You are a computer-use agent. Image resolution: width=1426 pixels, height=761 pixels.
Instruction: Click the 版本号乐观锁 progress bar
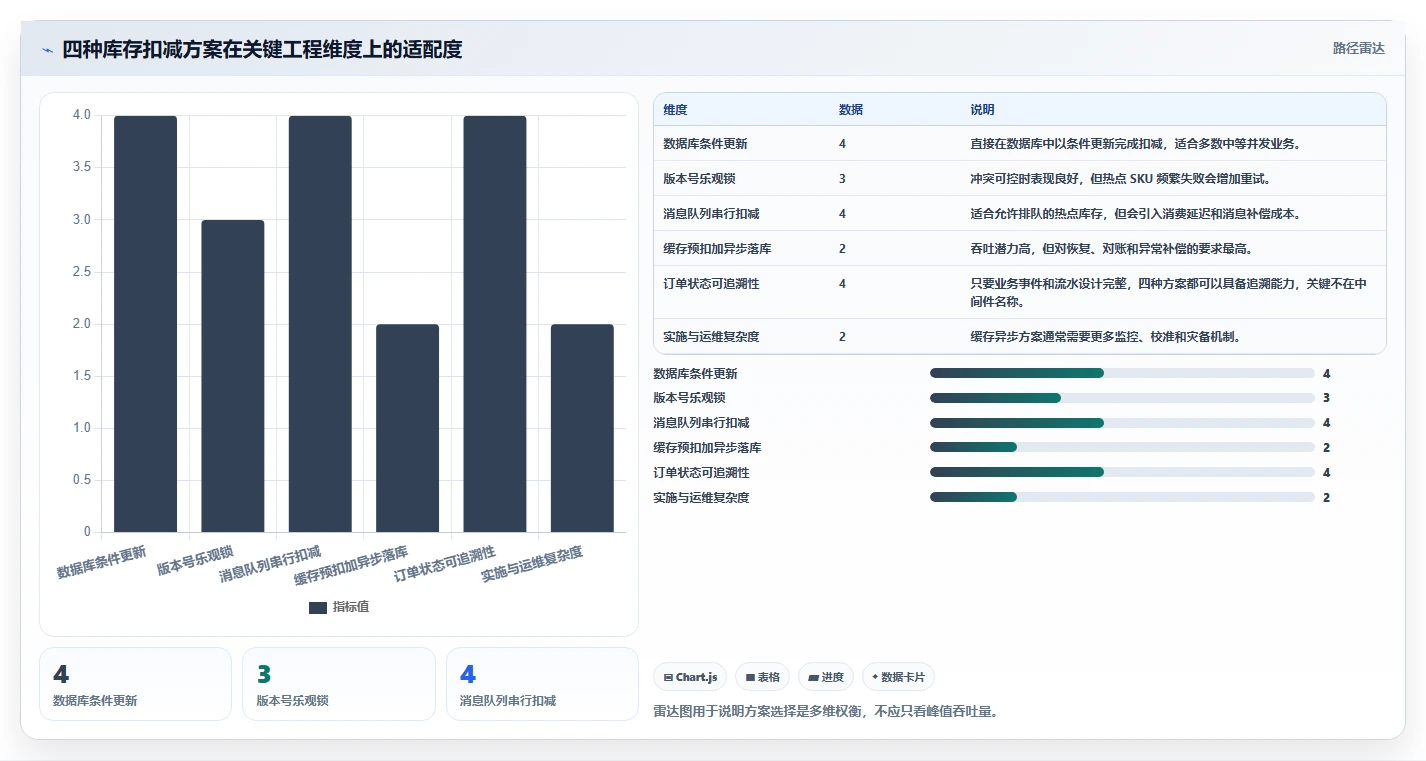(x=1122, y=398)
